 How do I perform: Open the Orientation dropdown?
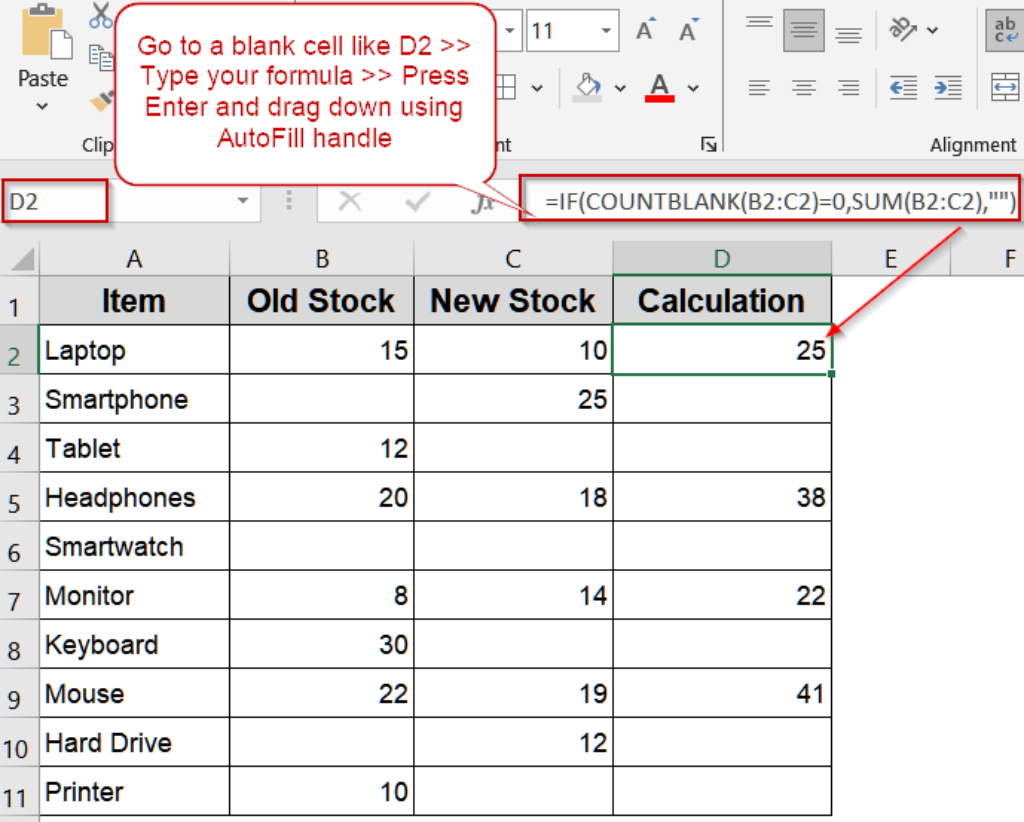pyautogui.click(x=932, y=29)
